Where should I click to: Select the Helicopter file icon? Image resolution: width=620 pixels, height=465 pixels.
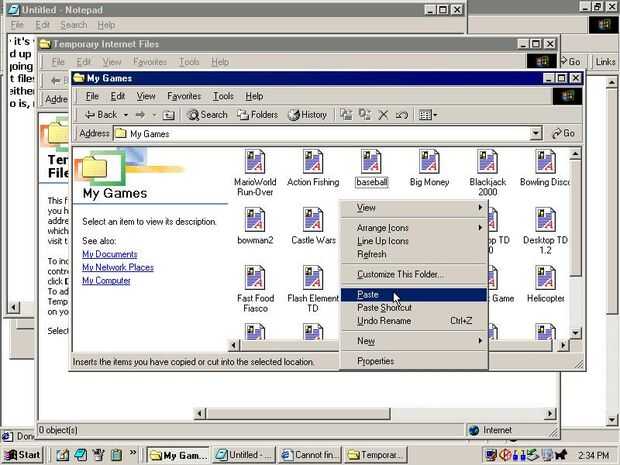point(545,278)
